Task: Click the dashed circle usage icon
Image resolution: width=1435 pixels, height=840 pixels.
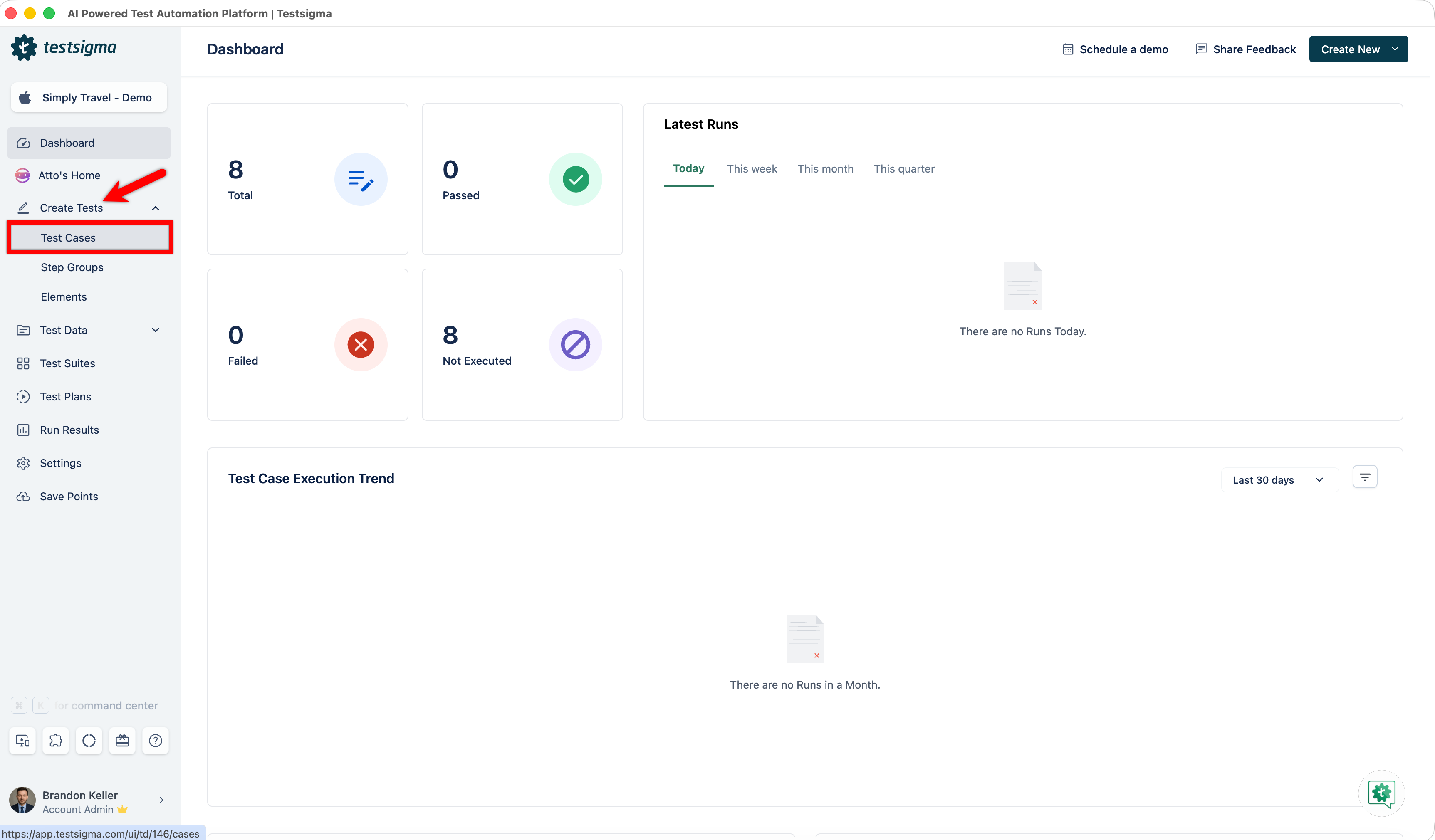Action: click(89, 740)
